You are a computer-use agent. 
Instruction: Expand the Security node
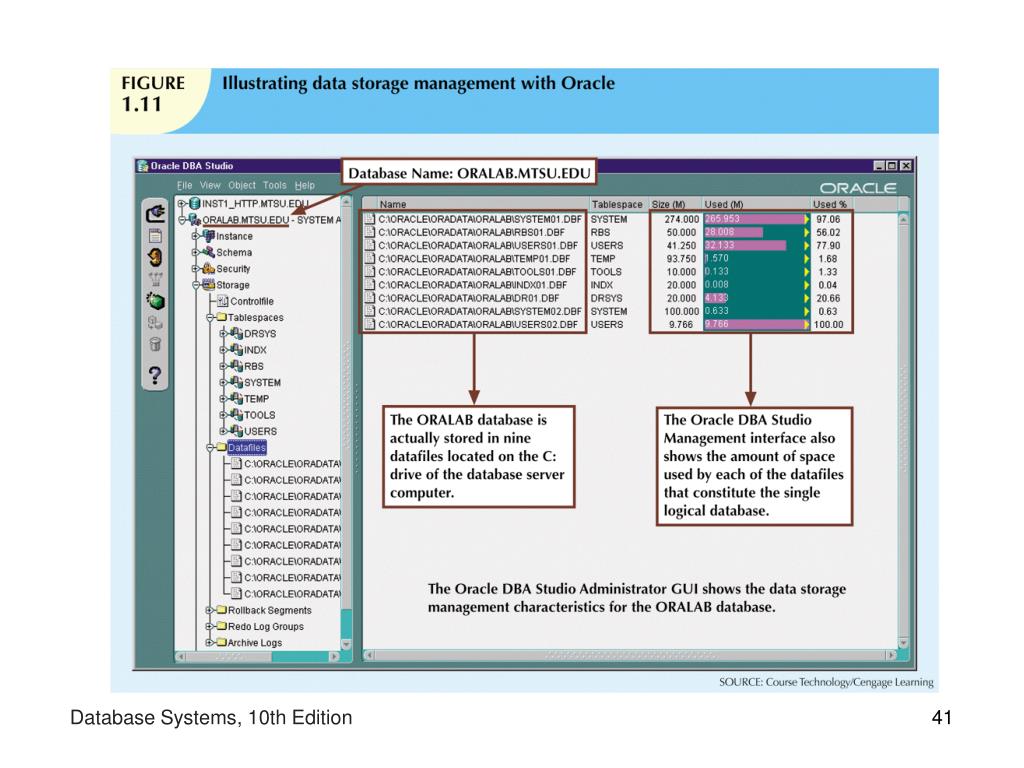coord(195,268)
